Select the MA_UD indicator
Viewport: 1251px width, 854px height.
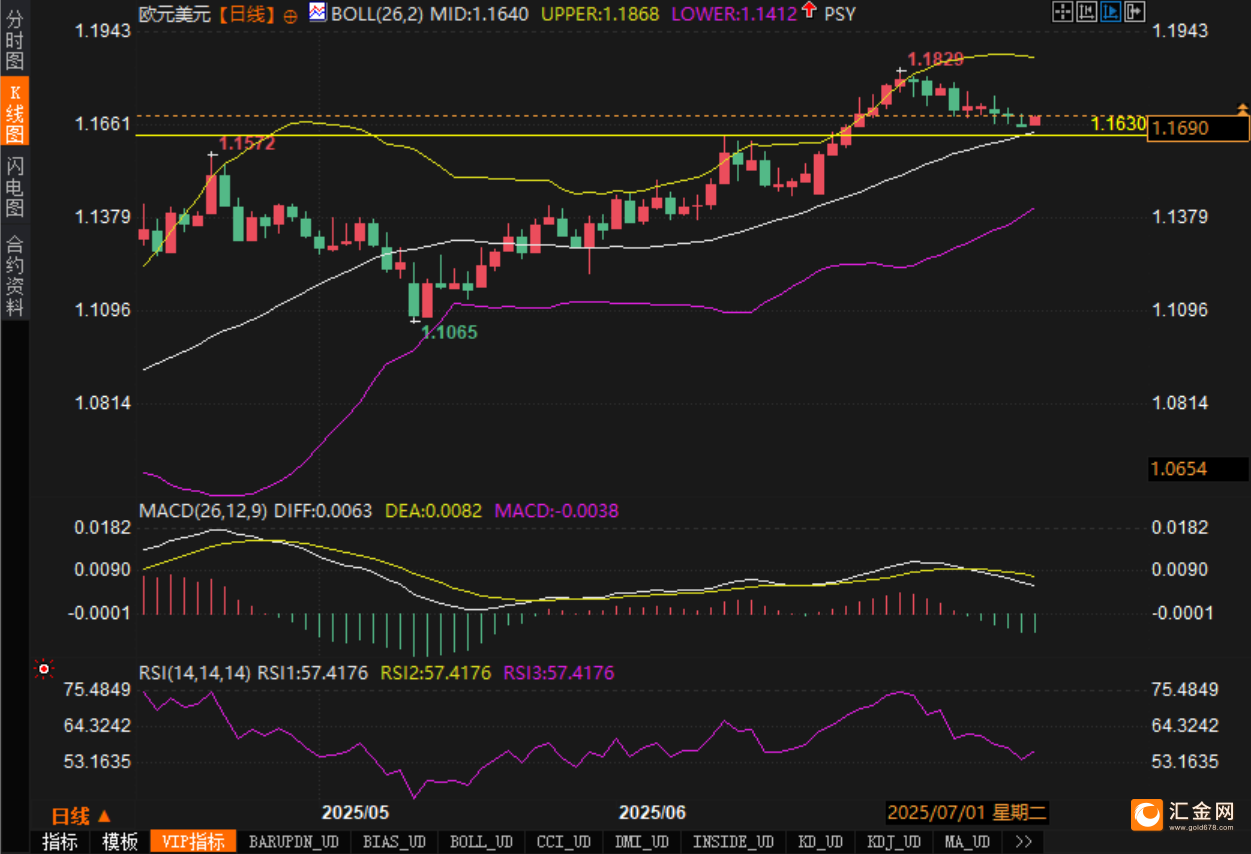967,842
